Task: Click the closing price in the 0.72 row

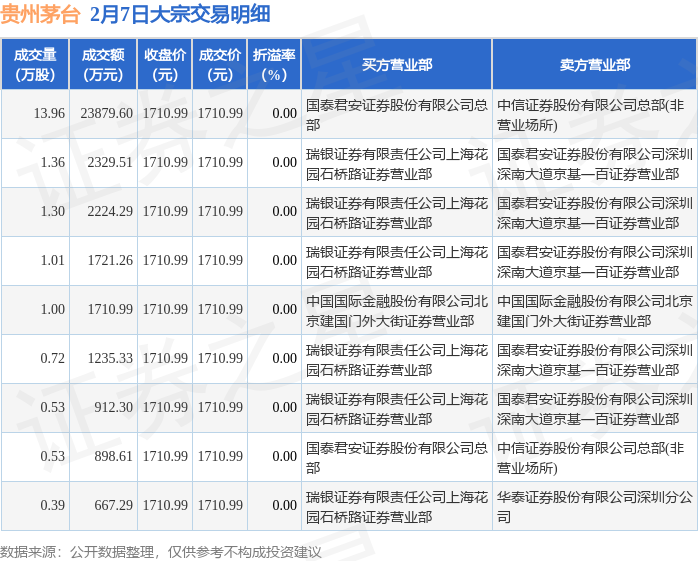Action: click(x=165, y=358)
